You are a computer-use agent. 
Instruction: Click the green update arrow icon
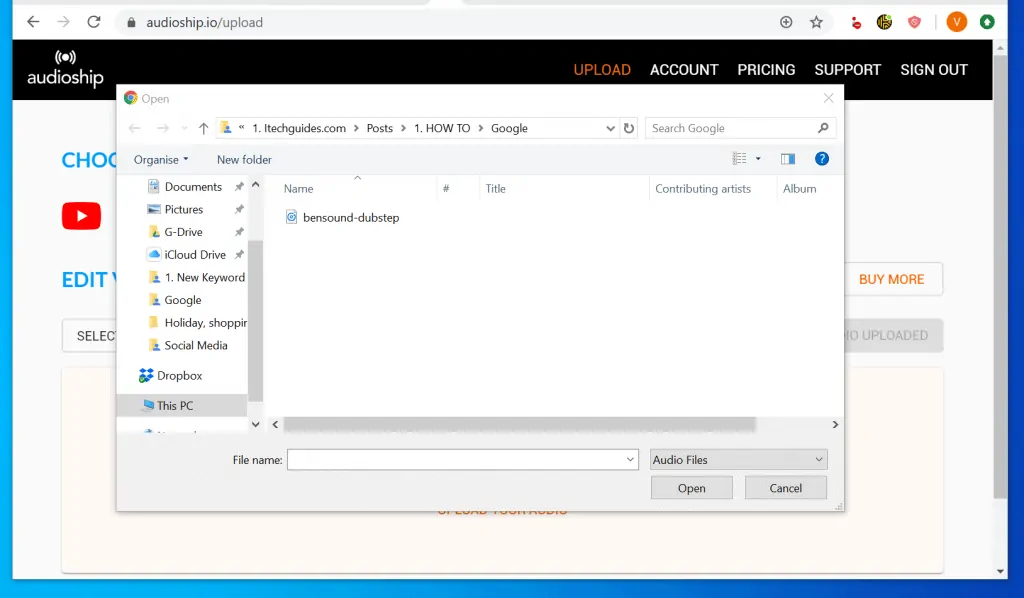coord(987,22)
